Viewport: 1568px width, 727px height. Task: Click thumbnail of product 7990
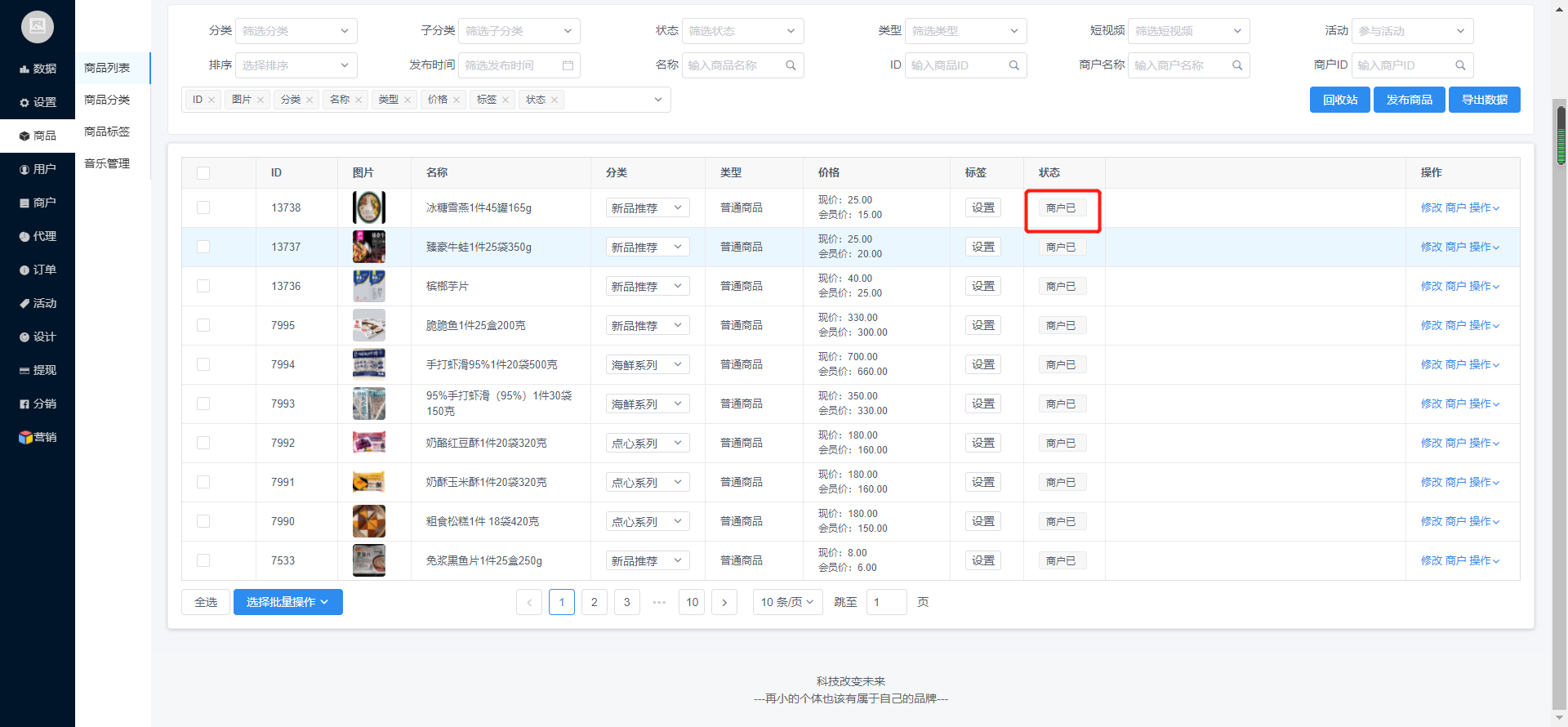tap(369, 521)
